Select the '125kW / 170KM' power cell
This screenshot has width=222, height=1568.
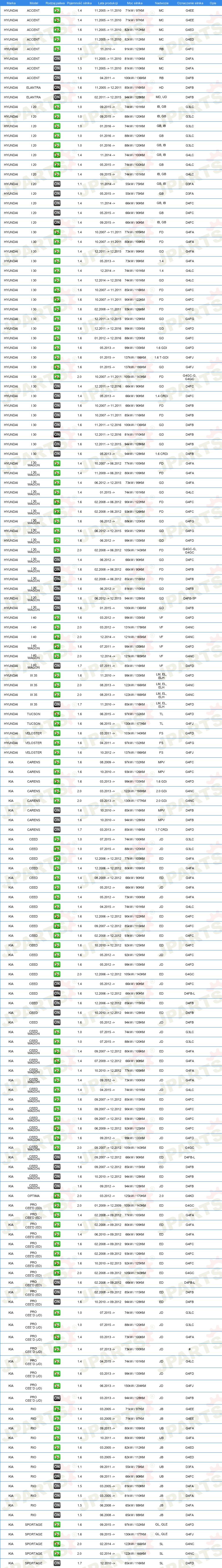(x=134, y=1196)
